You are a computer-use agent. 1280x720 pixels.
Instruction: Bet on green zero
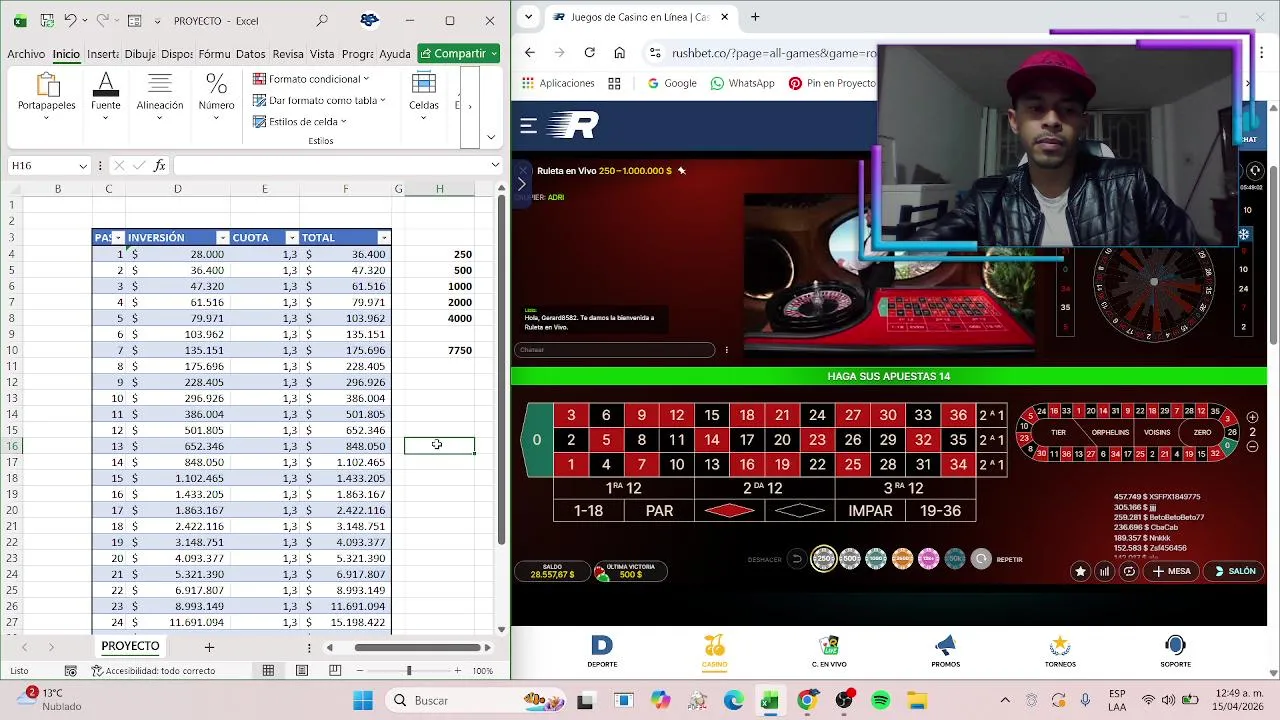(x=537, y=440)
